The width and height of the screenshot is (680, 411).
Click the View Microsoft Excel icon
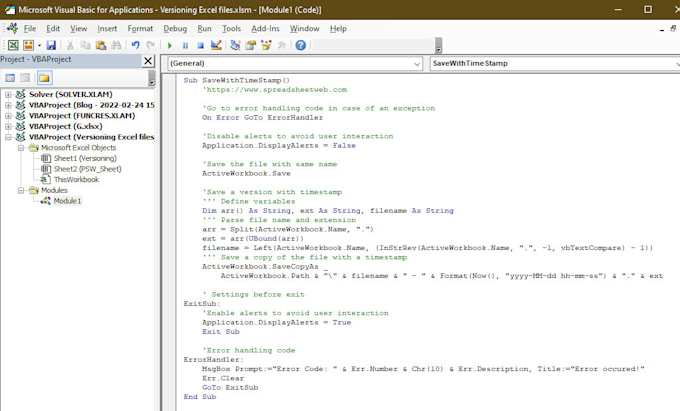[x=13, y=45]
